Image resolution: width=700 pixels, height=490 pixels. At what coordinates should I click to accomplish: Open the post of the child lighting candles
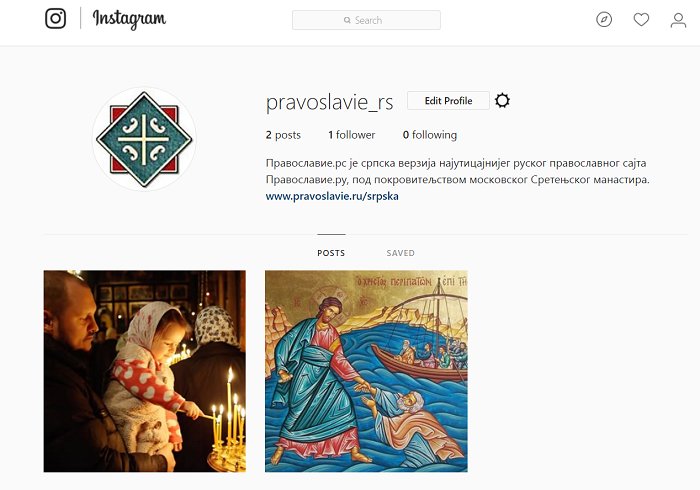[145, 371]
